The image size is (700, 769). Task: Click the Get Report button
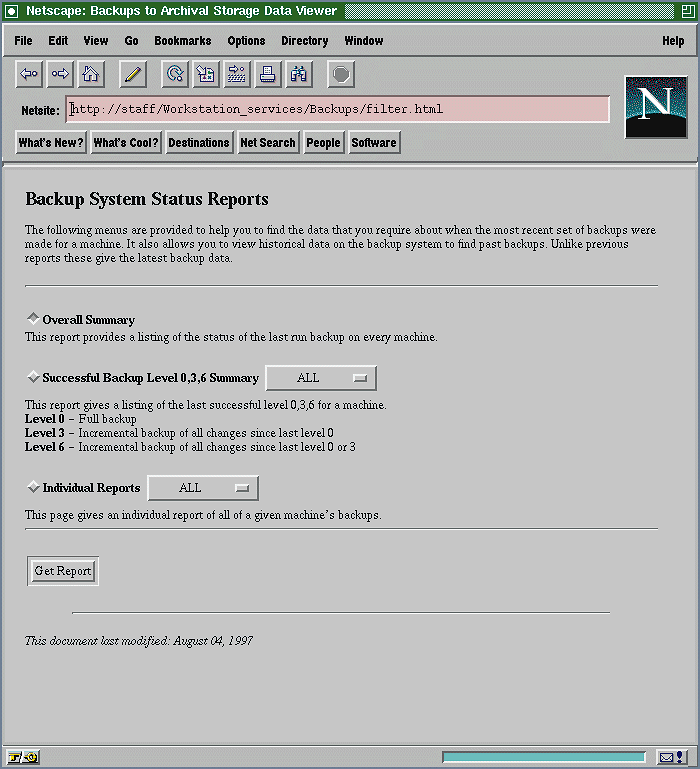point(63,571)
